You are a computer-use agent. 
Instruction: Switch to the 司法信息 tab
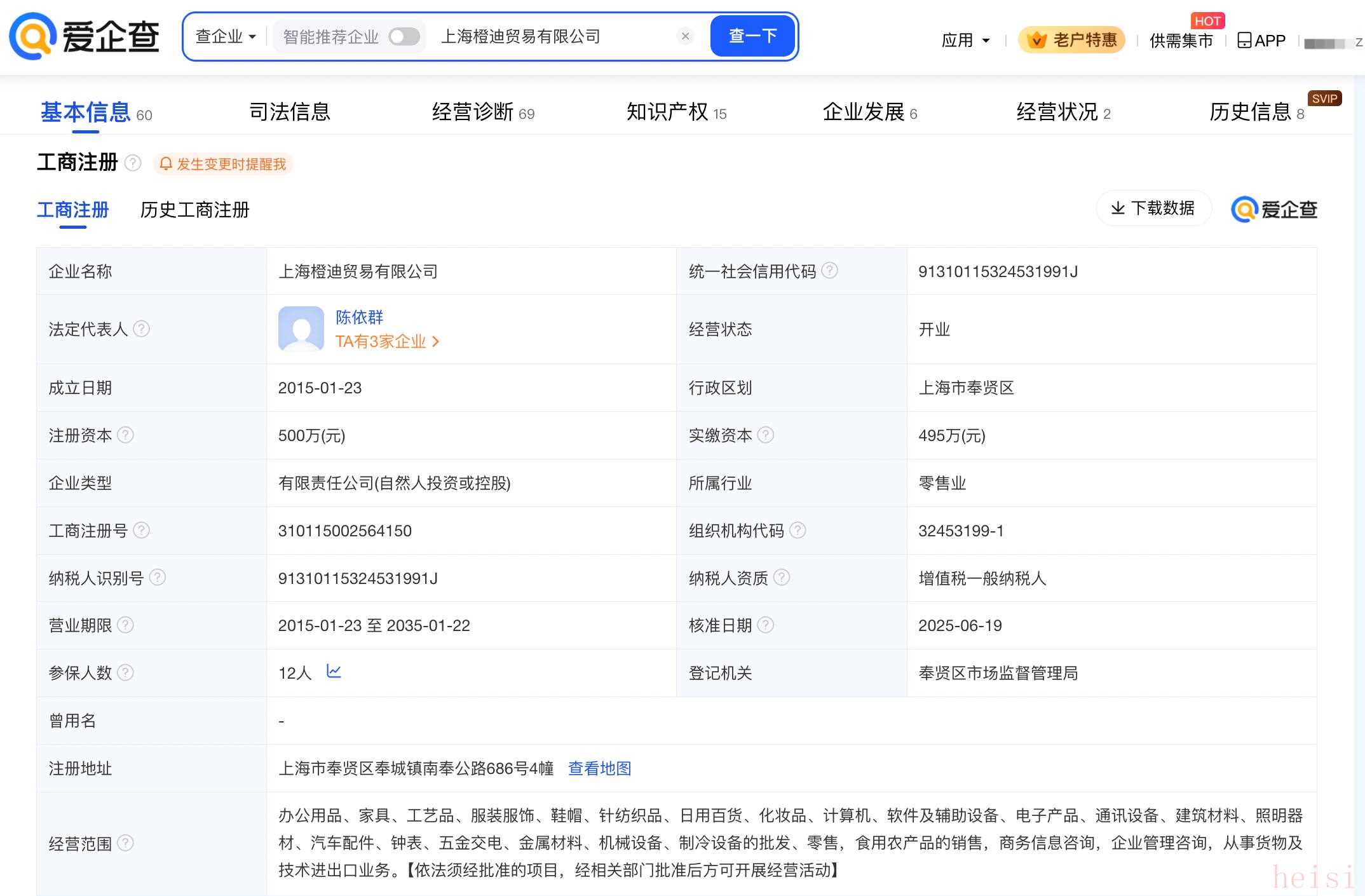tap(290, 112)
